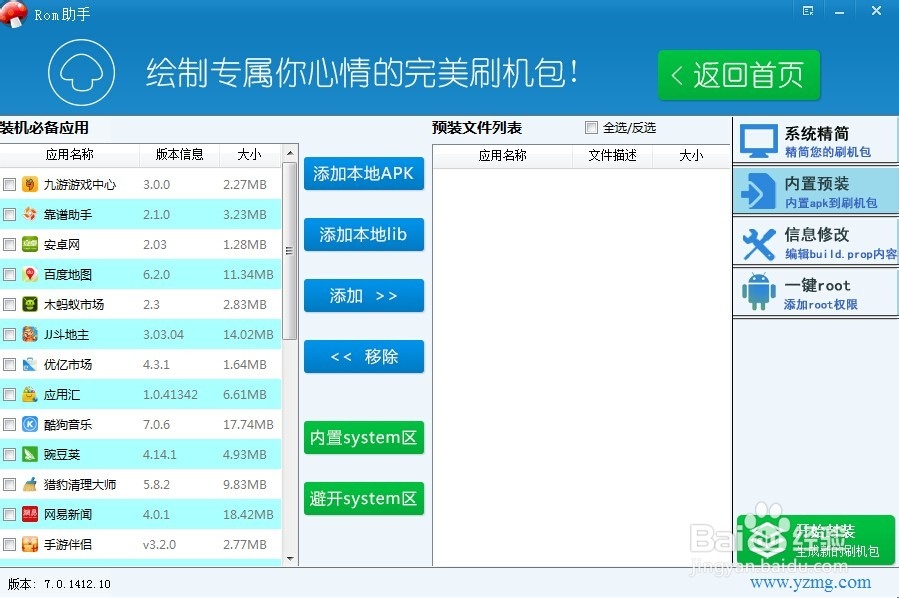899x598 pixels.
Task: Check the 猎豹清理大师 checkbox
Action: coord(9,484)
